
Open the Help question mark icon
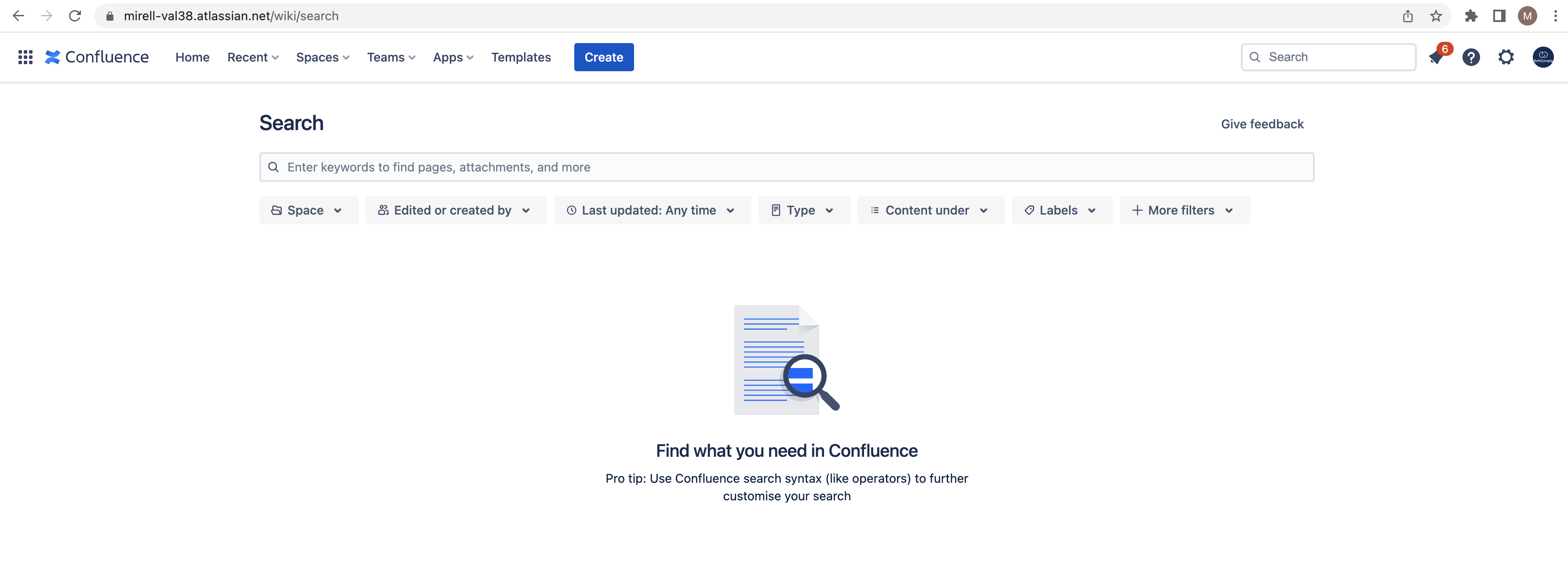[x=1471, y=57]
